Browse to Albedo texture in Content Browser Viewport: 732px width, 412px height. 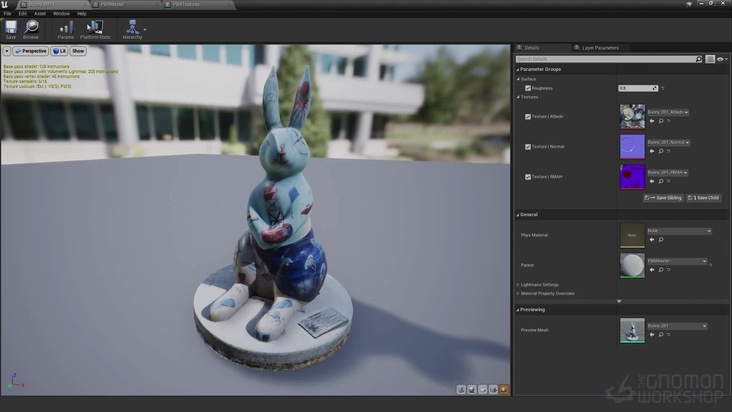pos(661,121)
